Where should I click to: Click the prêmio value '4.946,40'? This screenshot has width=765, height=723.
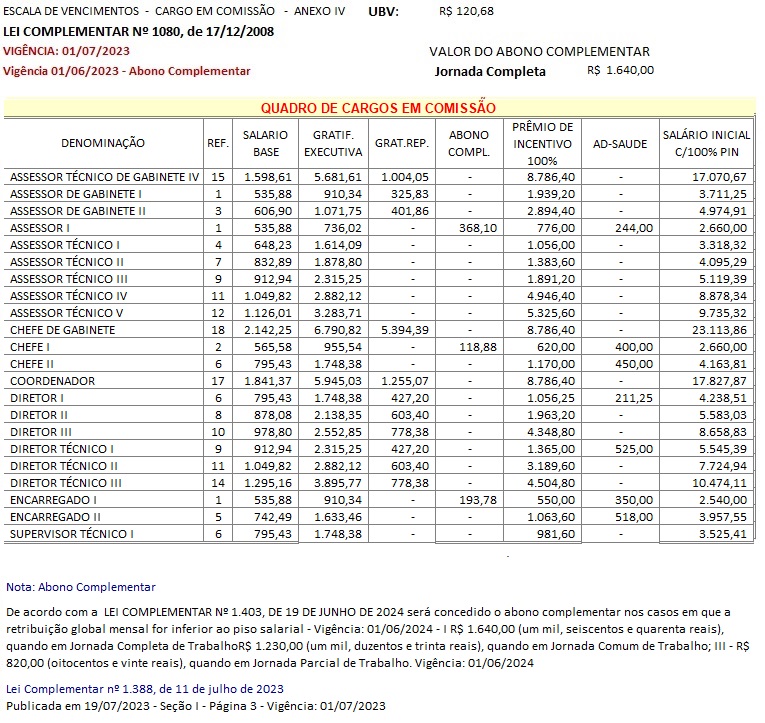551,296
